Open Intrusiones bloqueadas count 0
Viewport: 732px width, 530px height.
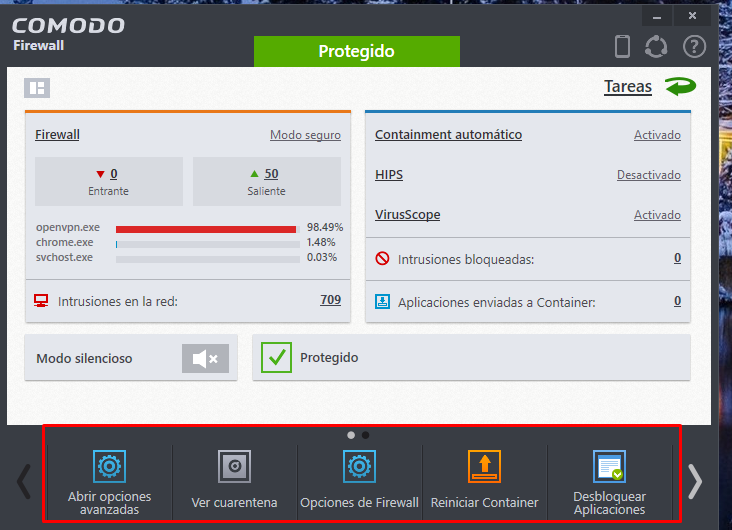677,258
